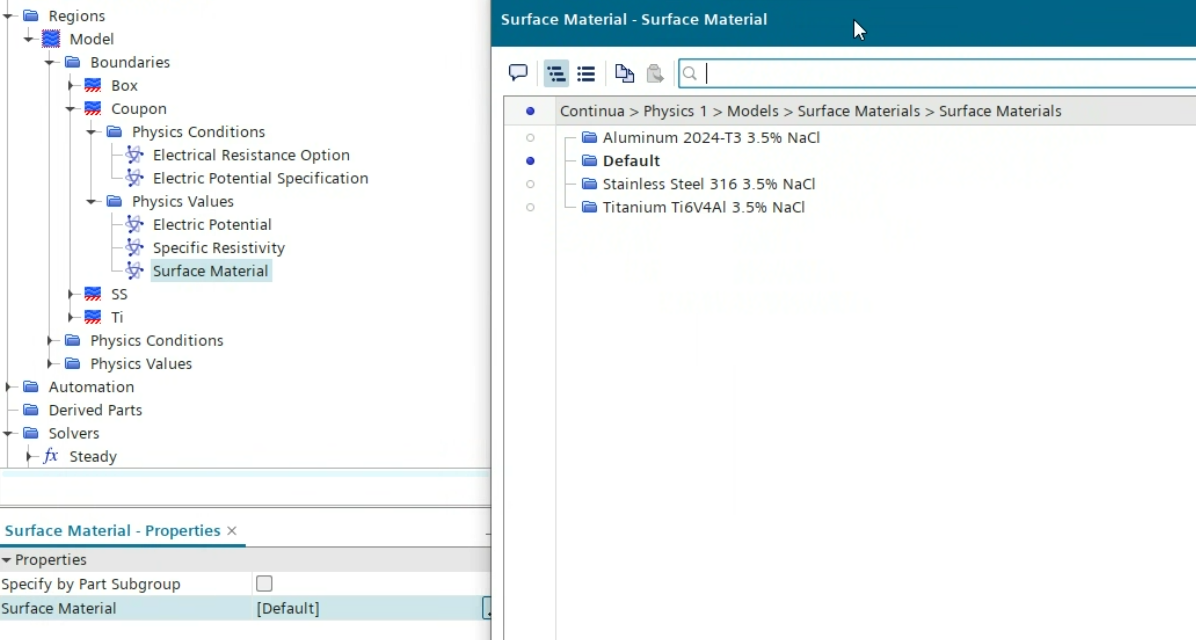Click the Regions folder icon
Screen dimensions: 1196x640
click(31, 15)
